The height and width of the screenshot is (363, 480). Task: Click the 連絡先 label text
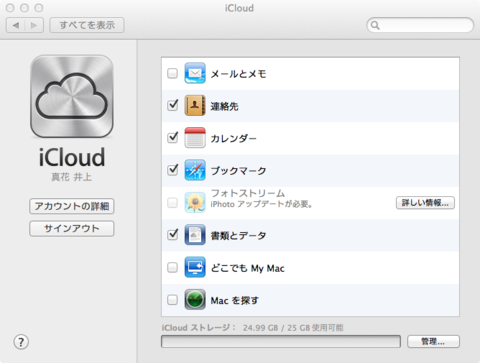224,106
